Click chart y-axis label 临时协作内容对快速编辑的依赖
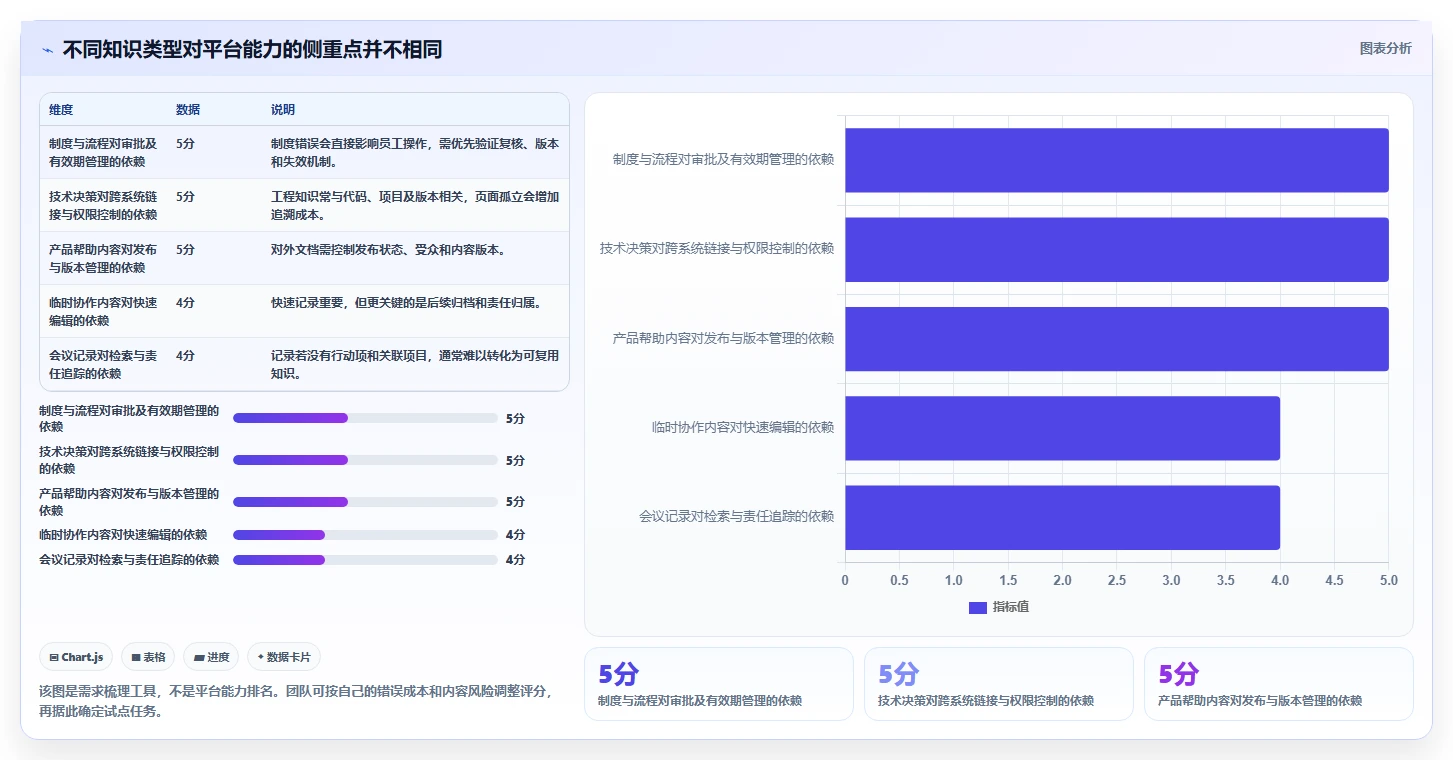1453x760 pixels. click(x=743, y=428)
